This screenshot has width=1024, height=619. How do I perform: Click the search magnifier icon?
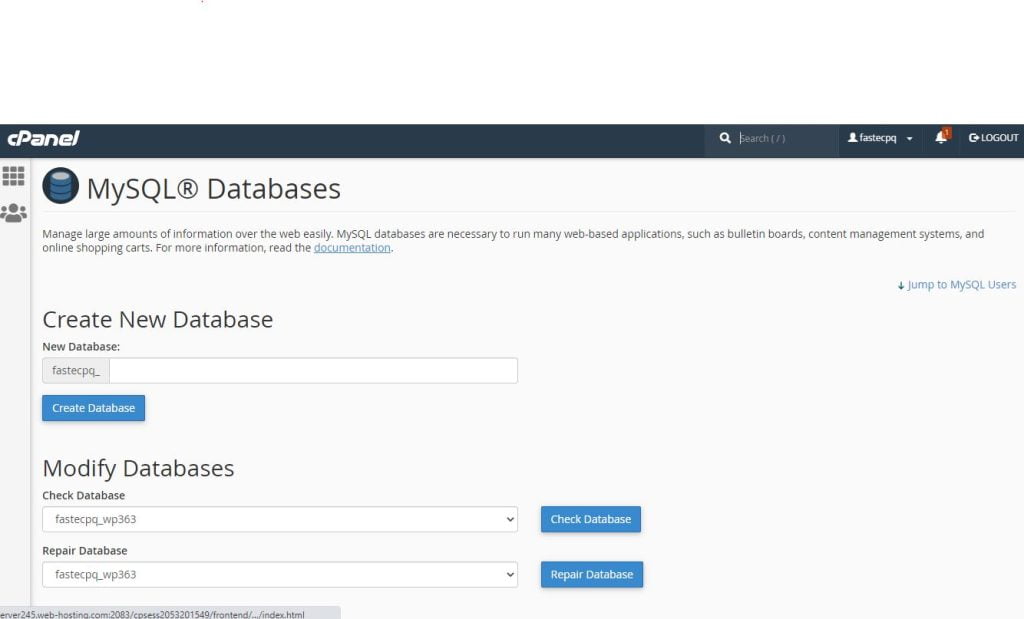click(x=725, y=138)
